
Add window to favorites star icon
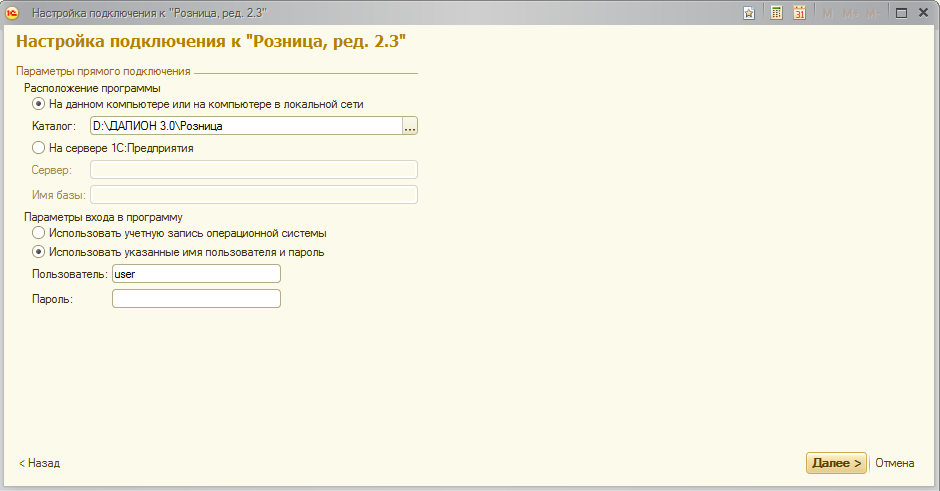(x=749, y=13)
